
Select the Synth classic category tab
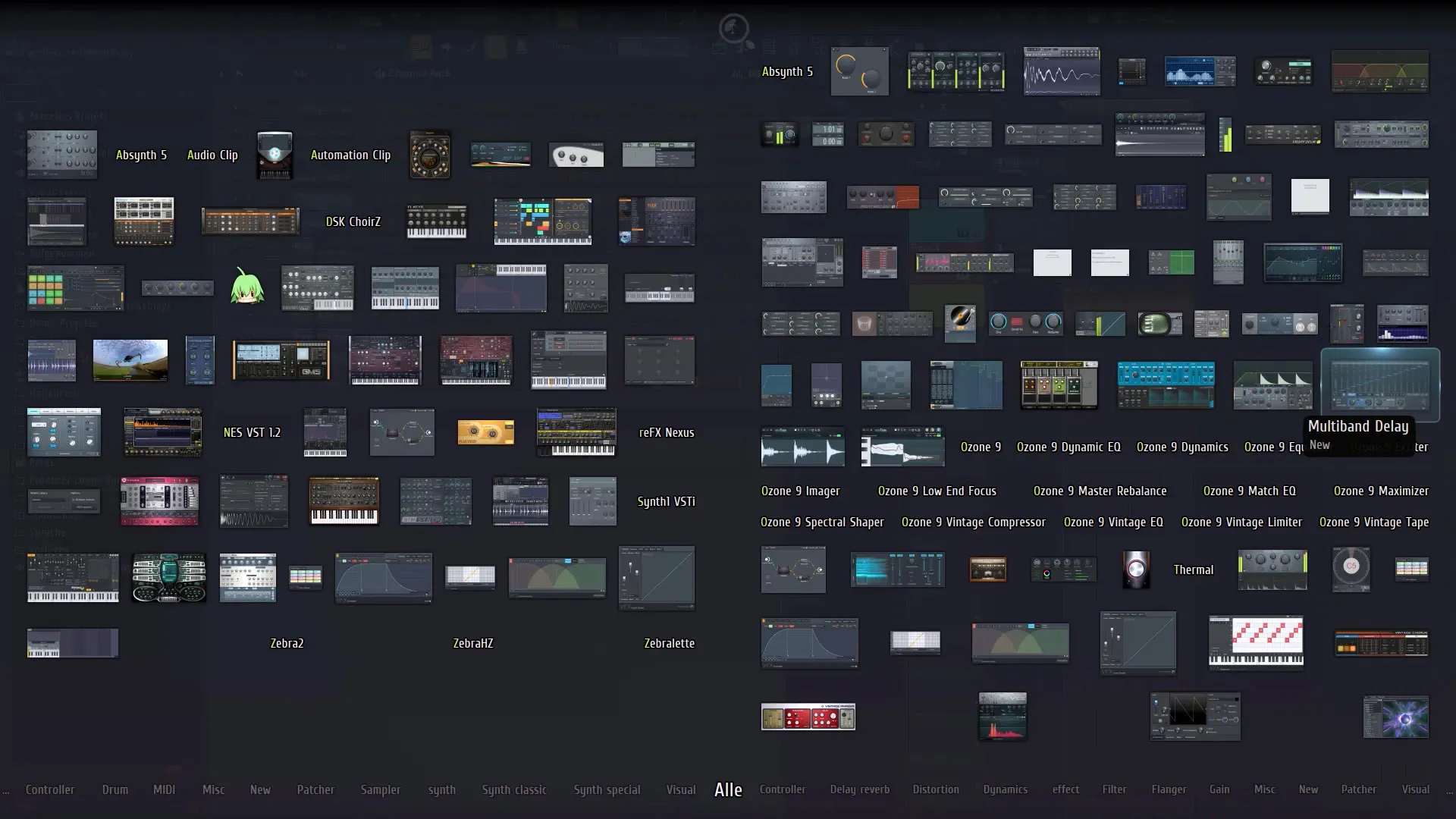514,789
